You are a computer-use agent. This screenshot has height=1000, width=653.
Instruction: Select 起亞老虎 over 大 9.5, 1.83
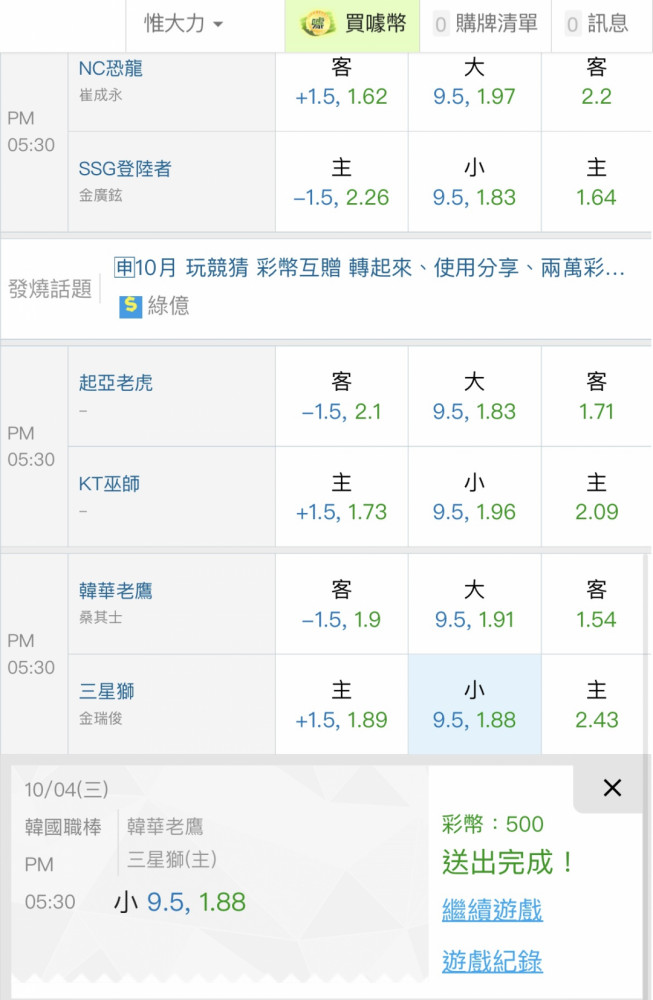pyautogui.click(x=474, y=396)
